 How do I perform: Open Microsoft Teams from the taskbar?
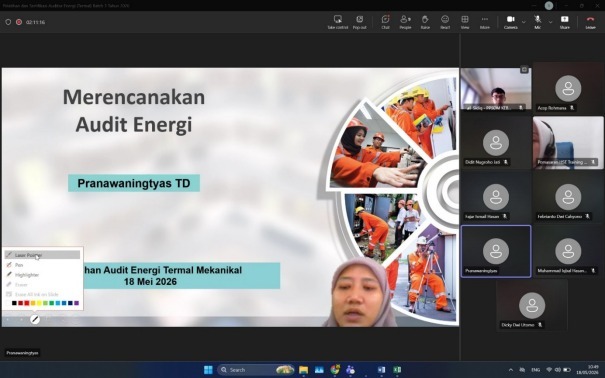click(350, 370)
